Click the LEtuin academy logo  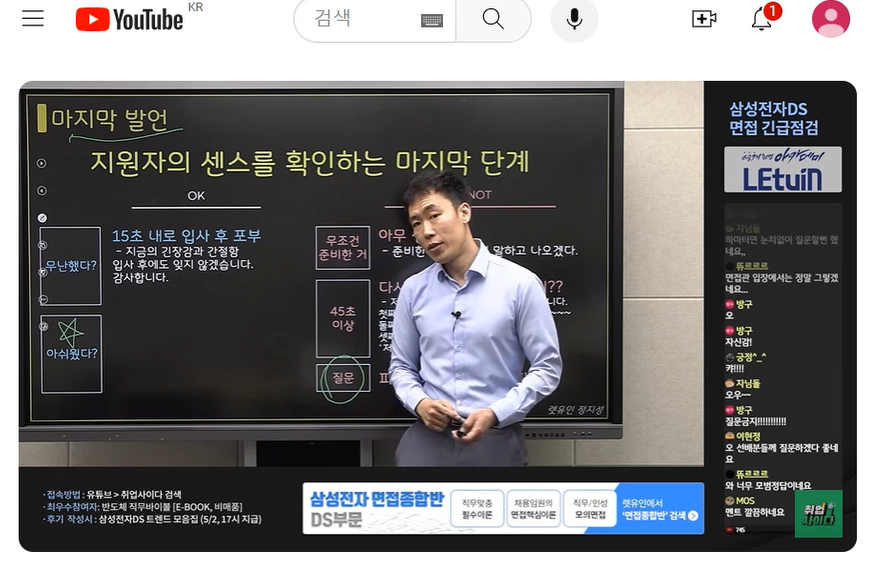coord(782,170)
